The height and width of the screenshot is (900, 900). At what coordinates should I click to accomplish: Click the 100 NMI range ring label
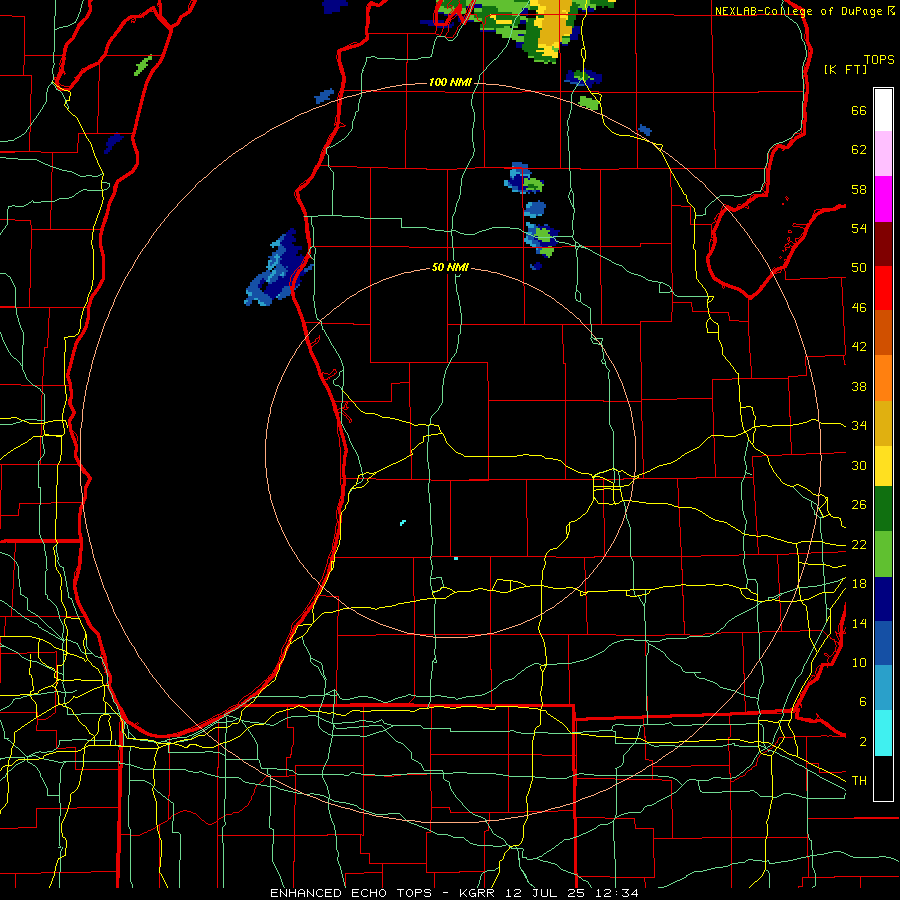[x=450, y=83]
